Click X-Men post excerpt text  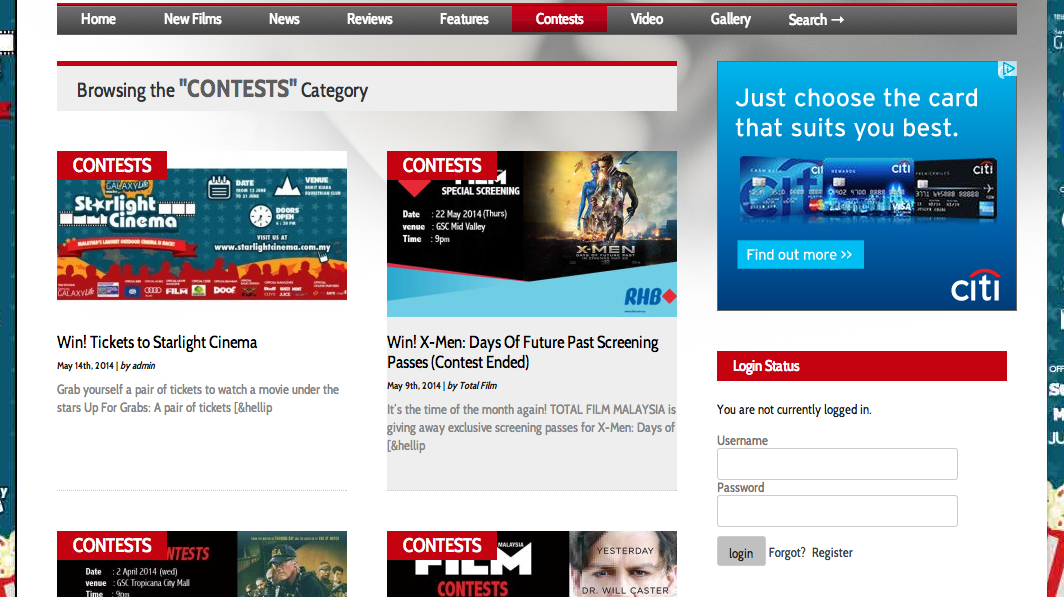[x=531, y=427]
